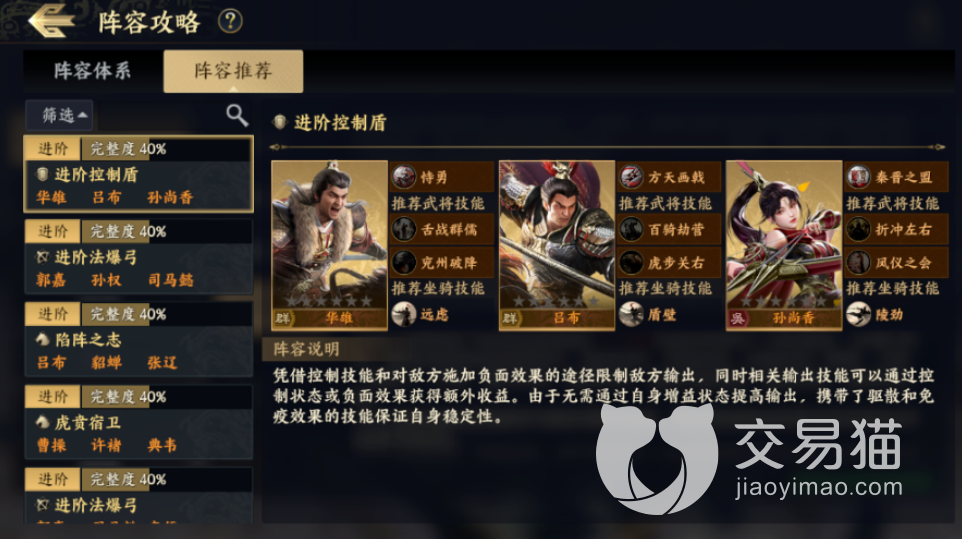The width and height of the screenshot is (962, 539).
Task: Select the 秦晋之盟 skill icon
Action: [858, 177]
